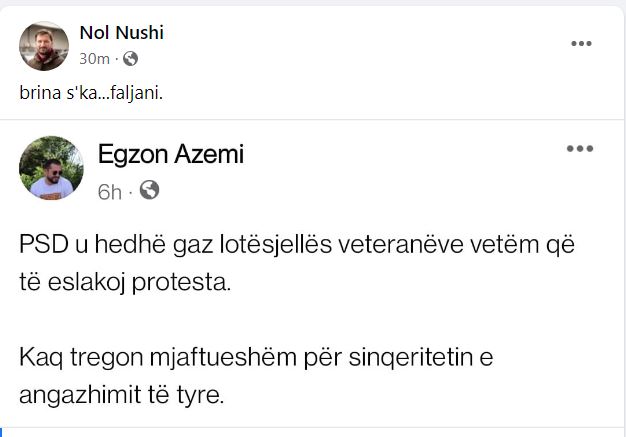Open three-dot options menu on Nol Nushi's post
Screen dimensions: 626x437
pos(581,43)
